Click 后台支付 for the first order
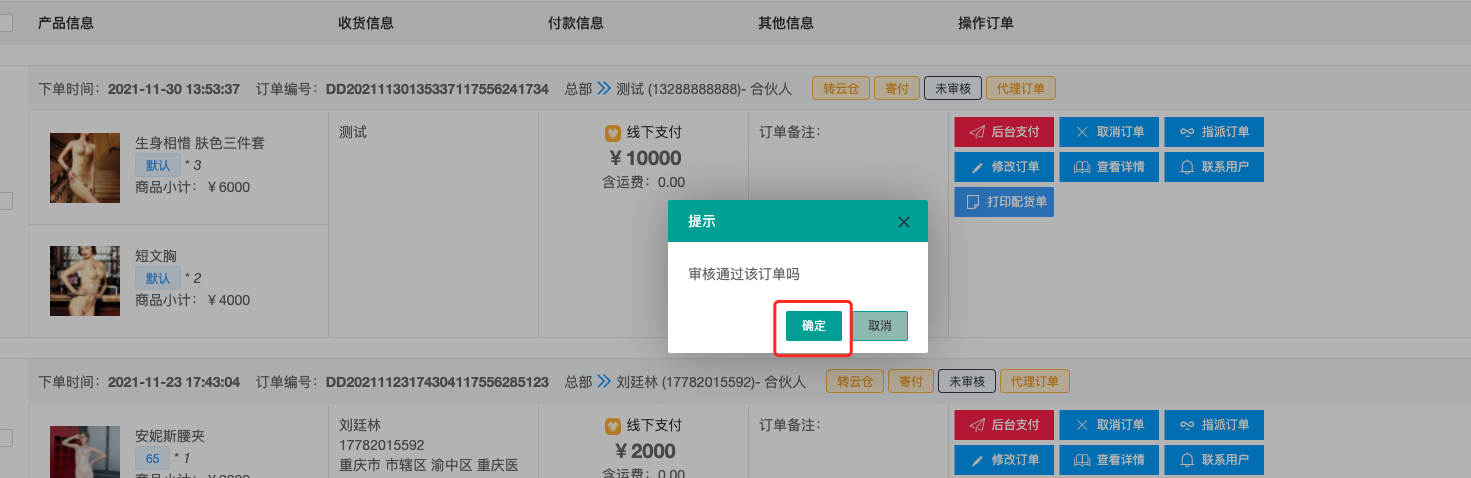1471x478 pixels. click(1004, 132)
